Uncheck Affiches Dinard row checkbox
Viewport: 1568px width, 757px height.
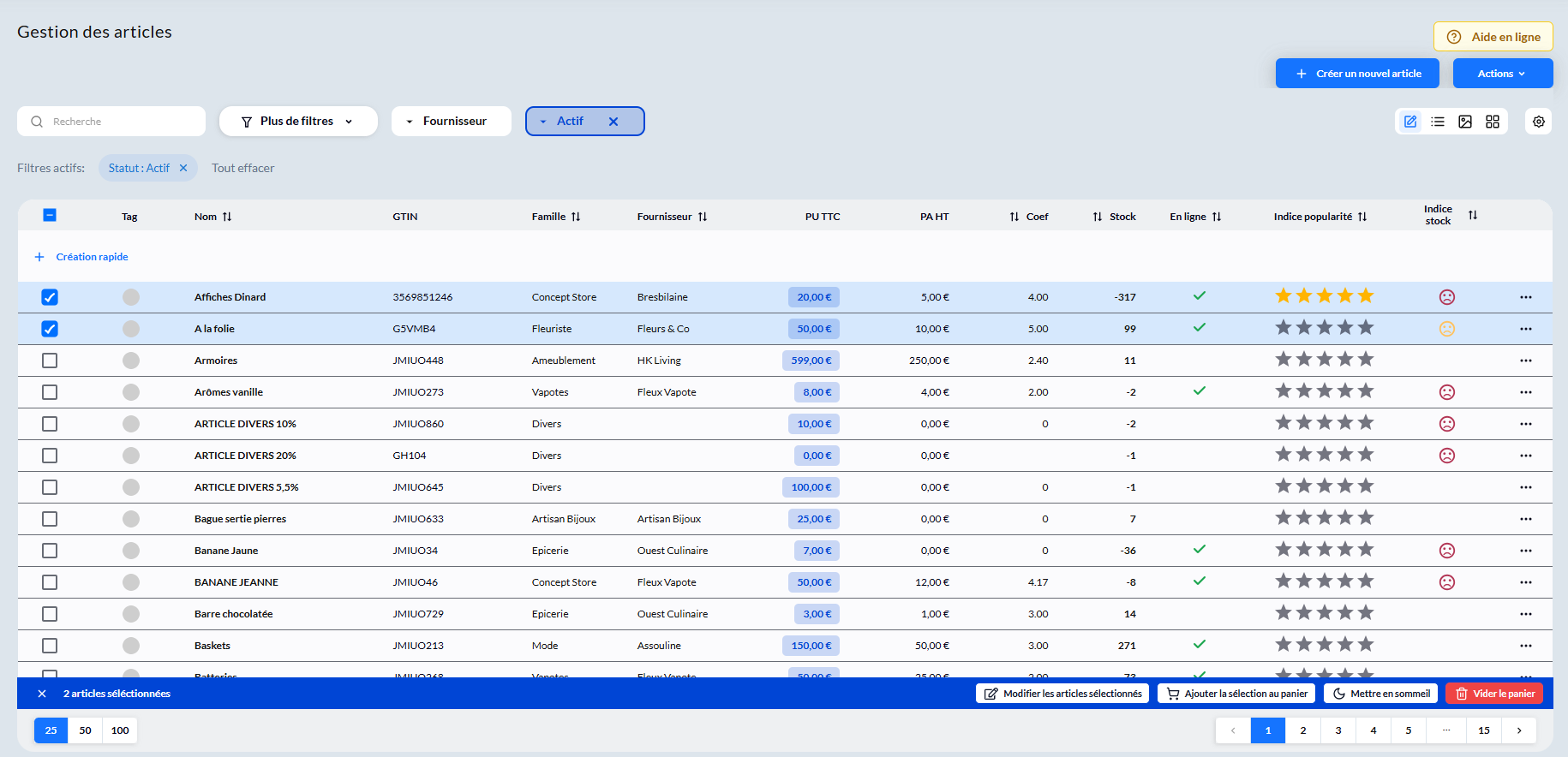tap(50, 297)
